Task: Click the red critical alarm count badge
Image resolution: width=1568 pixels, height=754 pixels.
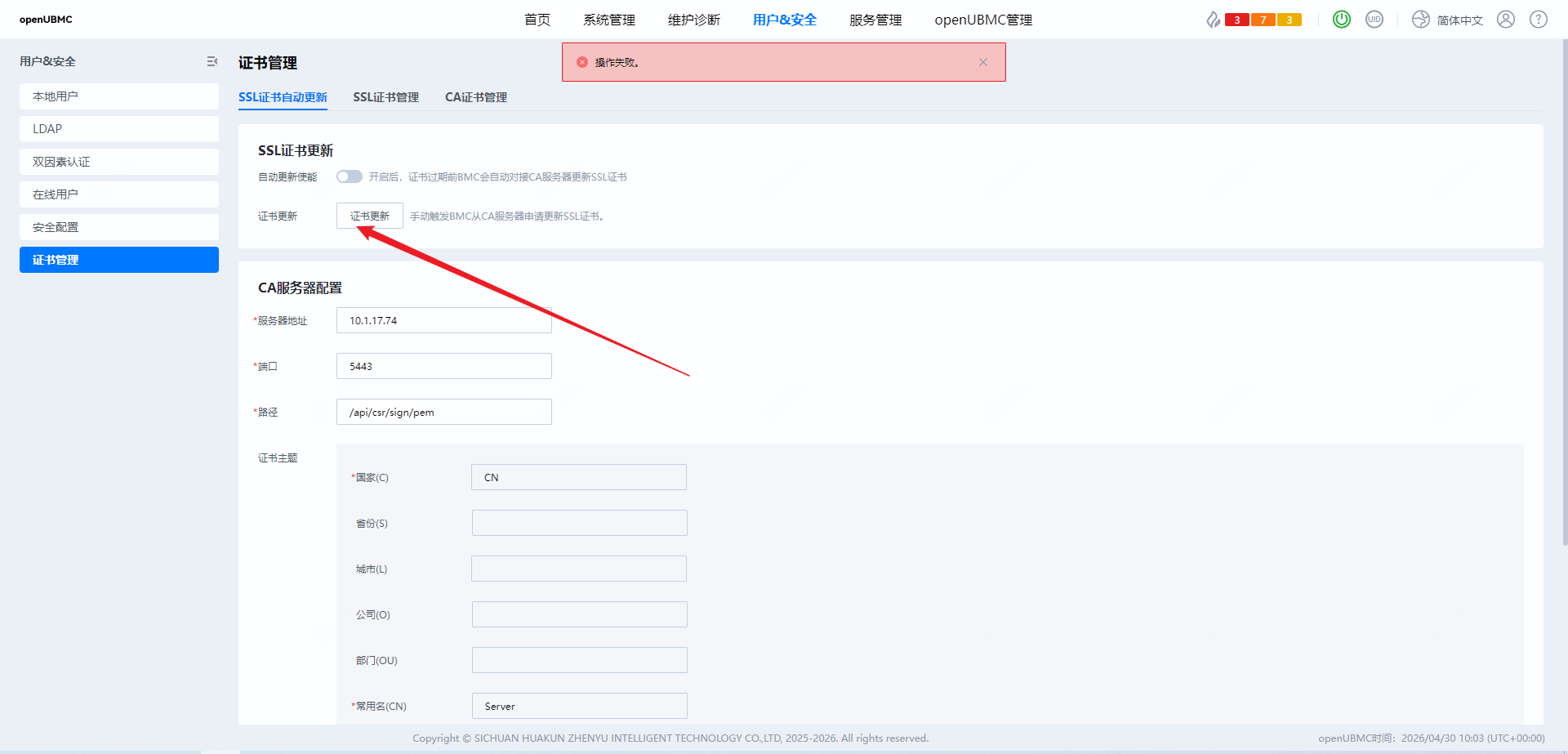Action: tap(1237, 20)
